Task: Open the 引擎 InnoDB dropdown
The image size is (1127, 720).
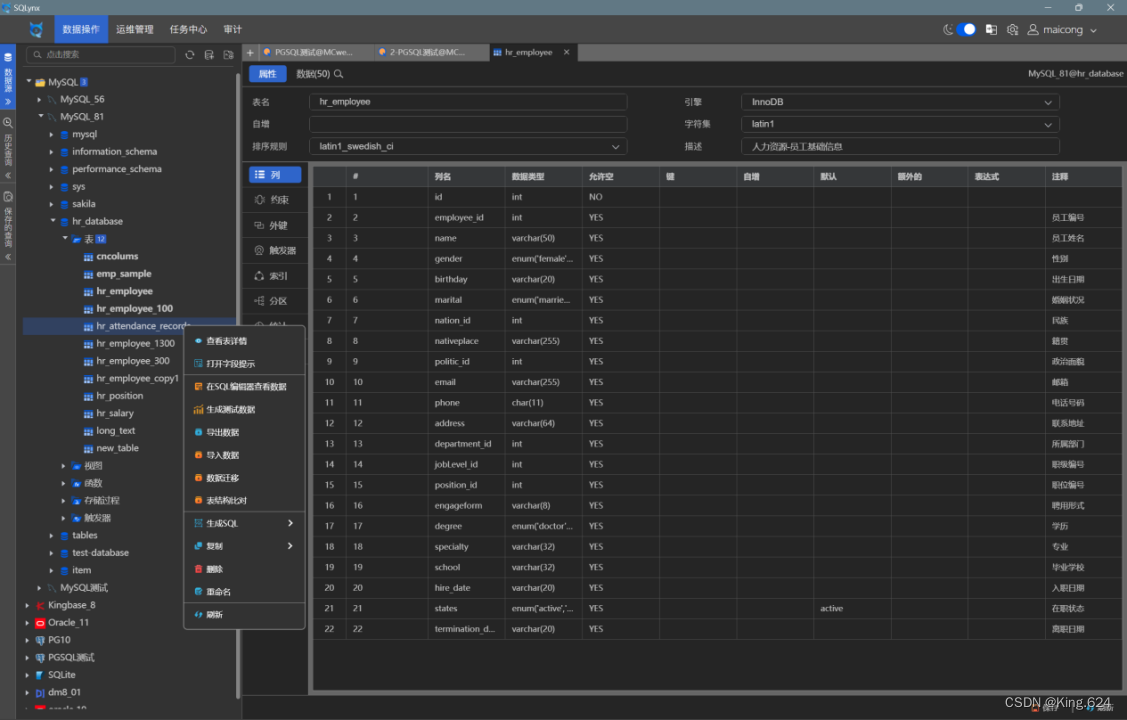Action: pyautogui.click(x=900, y=102)
